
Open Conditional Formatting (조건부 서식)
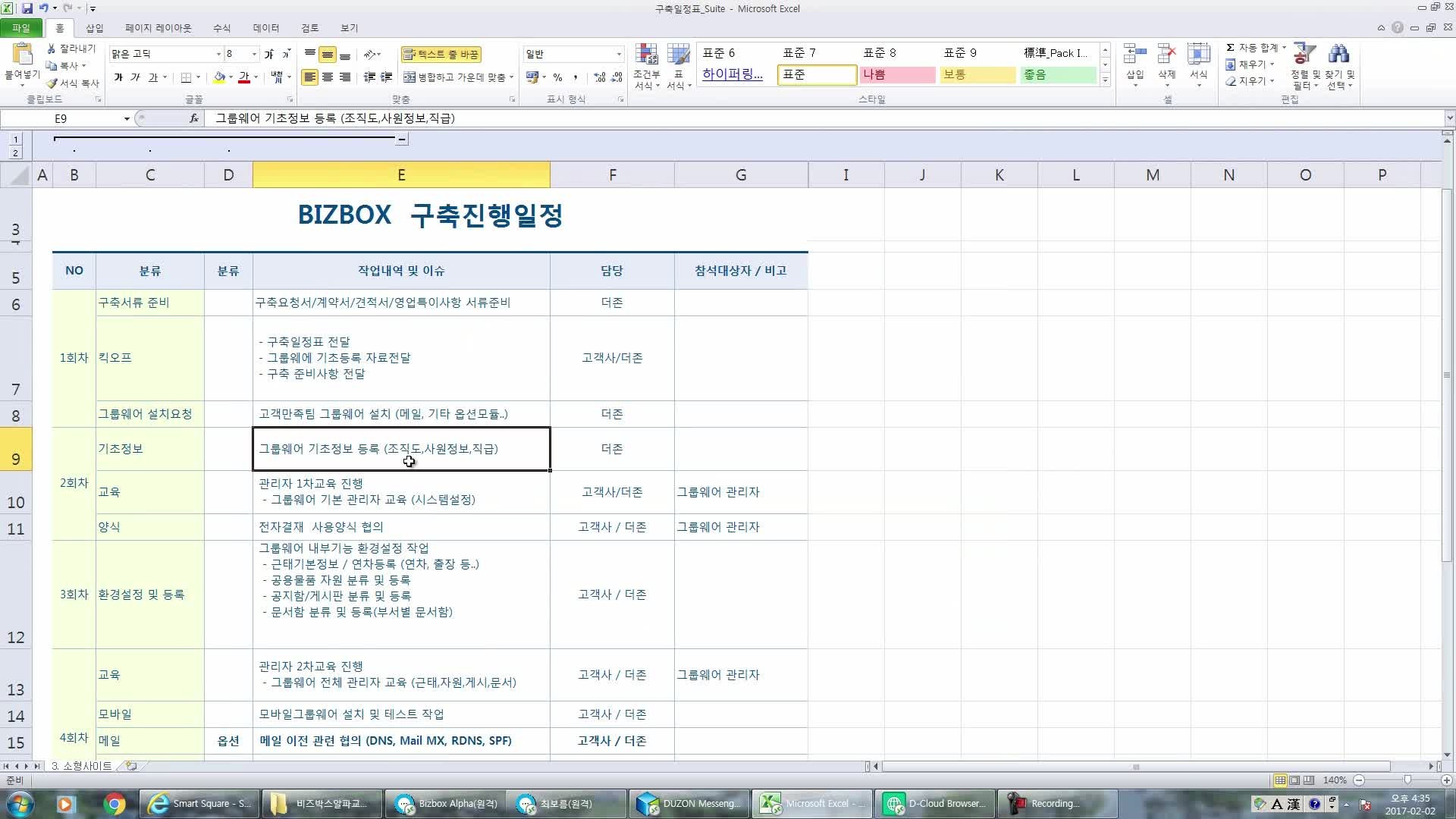pyautogui.click(x=647, y=67)
